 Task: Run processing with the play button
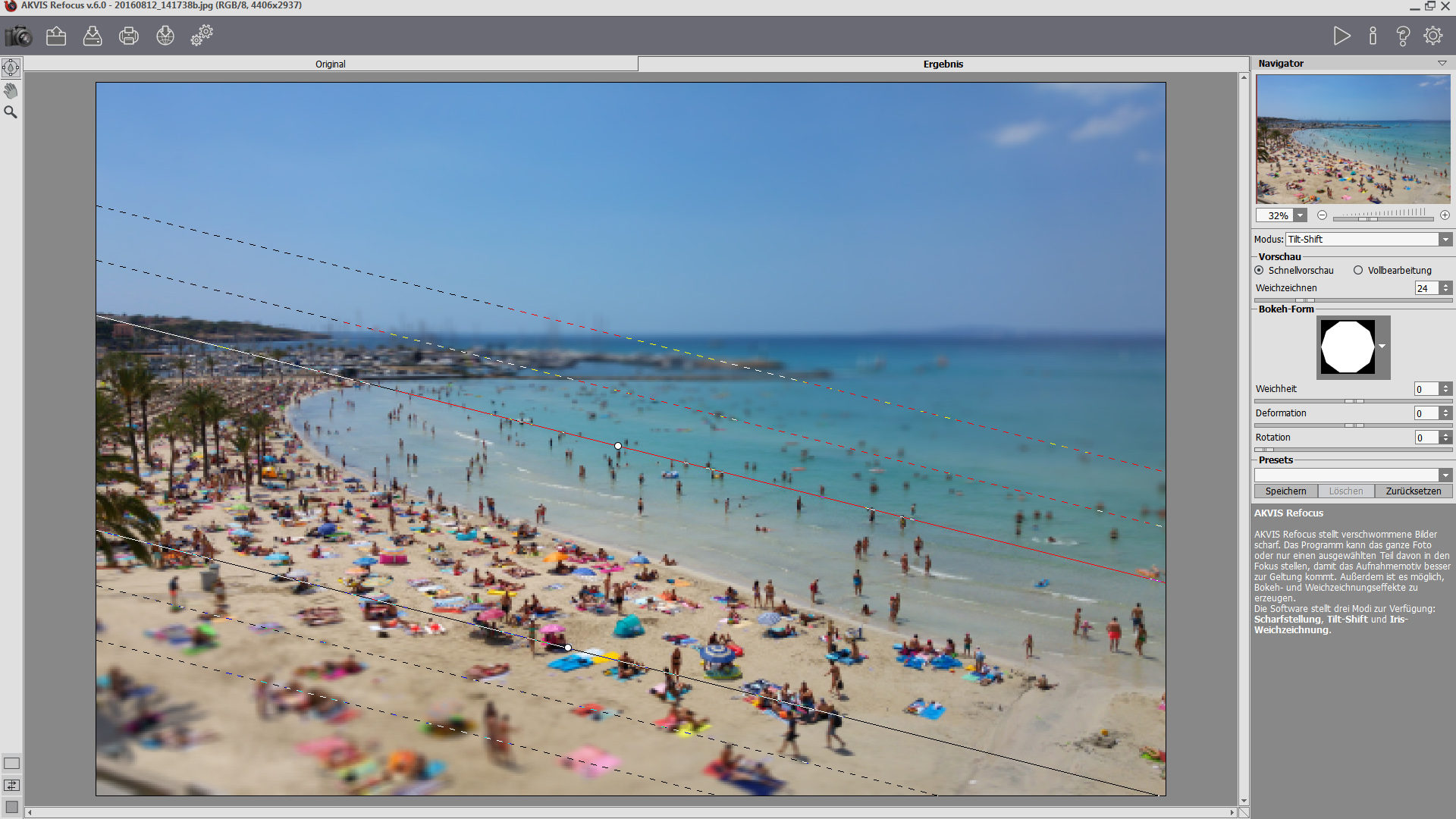click(1341, 36)
